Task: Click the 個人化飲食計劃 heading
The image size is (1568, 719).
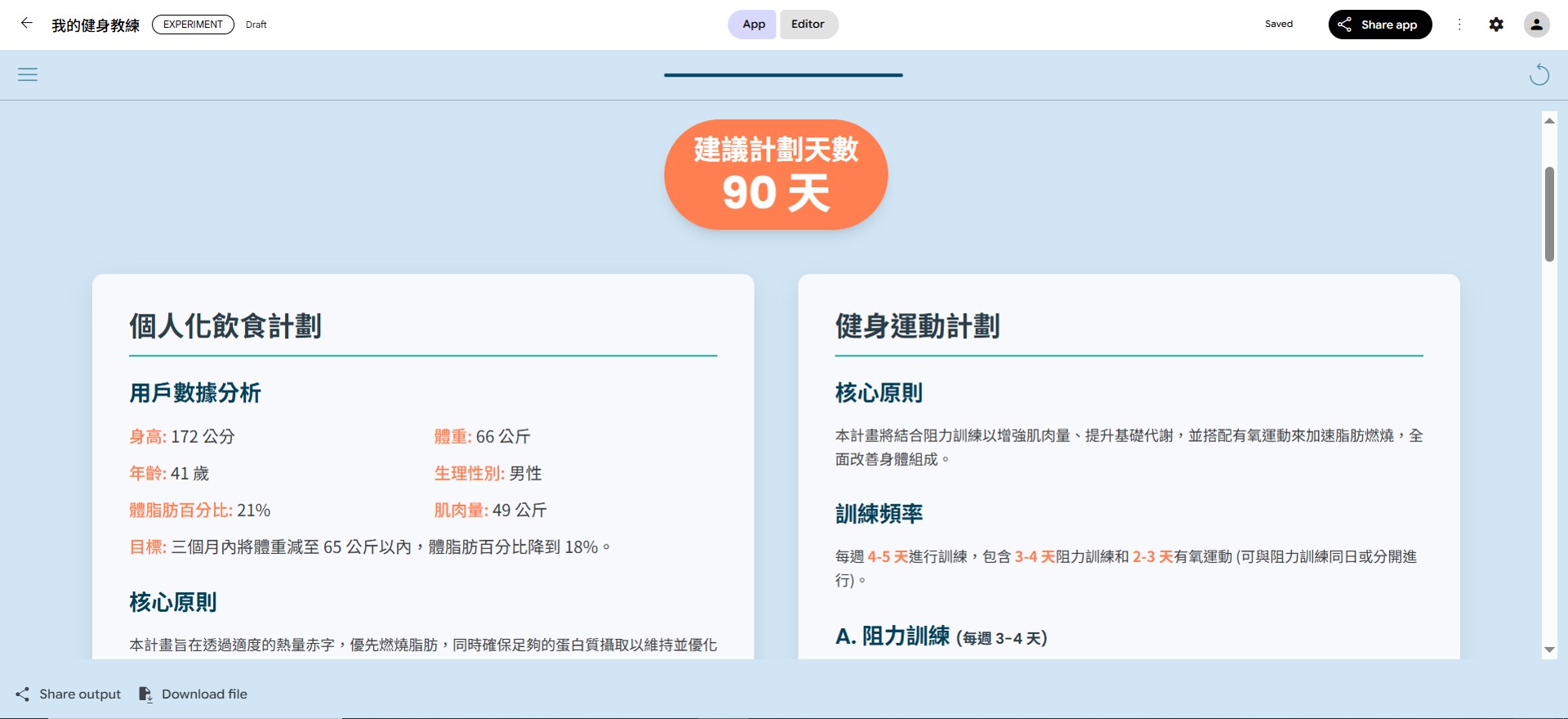Action: (225, 326)
